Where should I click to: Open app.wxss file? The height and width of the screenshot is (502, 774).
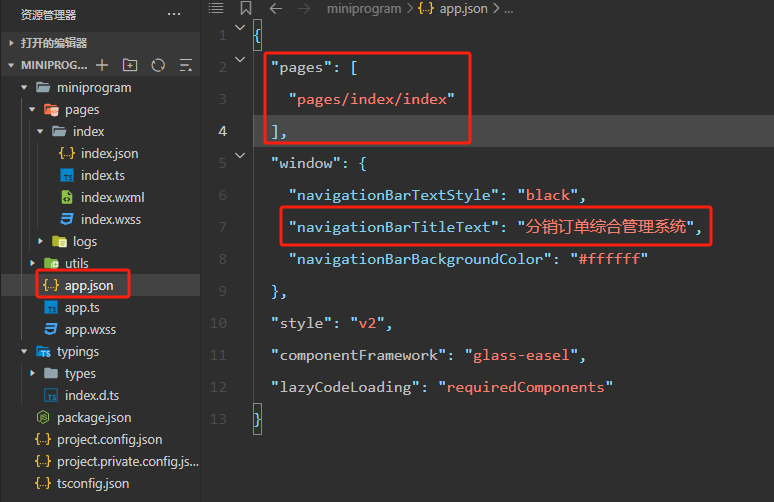(x=90, y=329)
